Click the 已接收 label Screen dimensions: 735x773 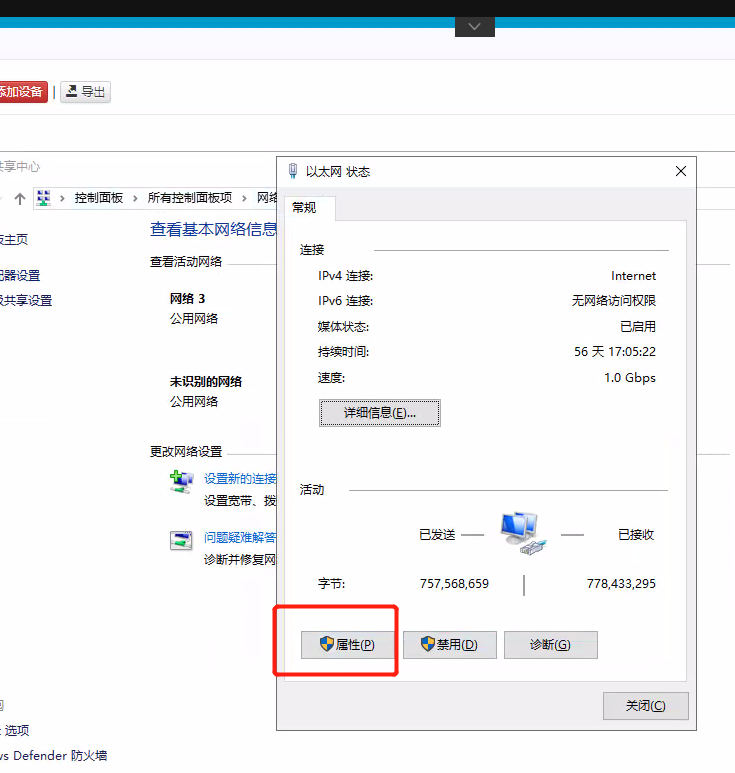click(x=636, y=534)
